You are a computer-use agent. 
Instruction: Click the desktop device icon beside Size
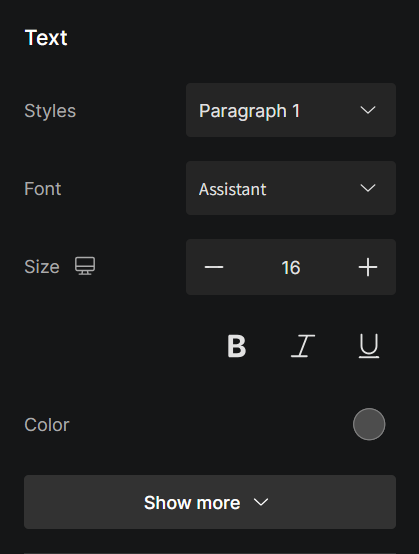point(85,266)
